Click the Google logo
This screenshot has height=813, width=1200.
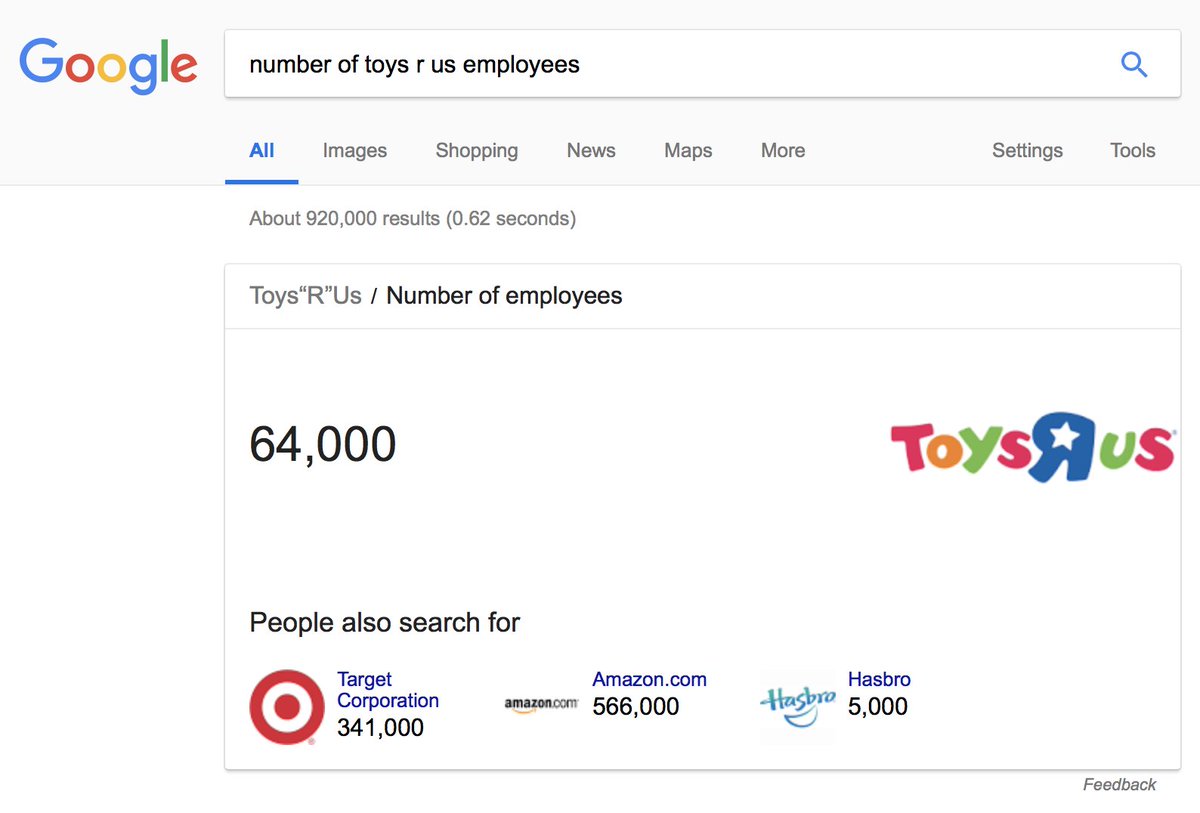click(108, 65)
